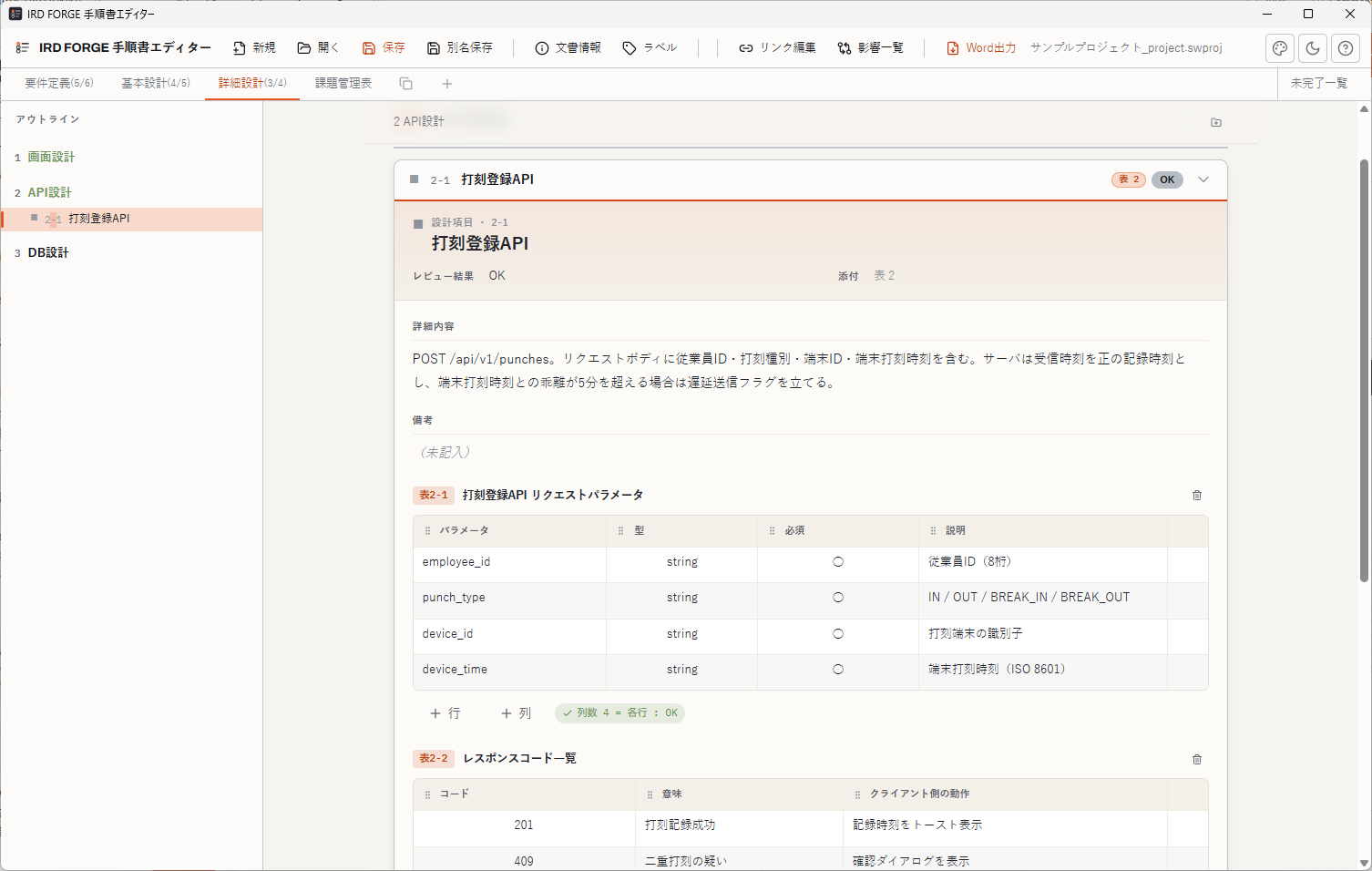Select the 詳細設計(3/4) tab
Viewport: 1372px width, 871px height.
(252, 83)
